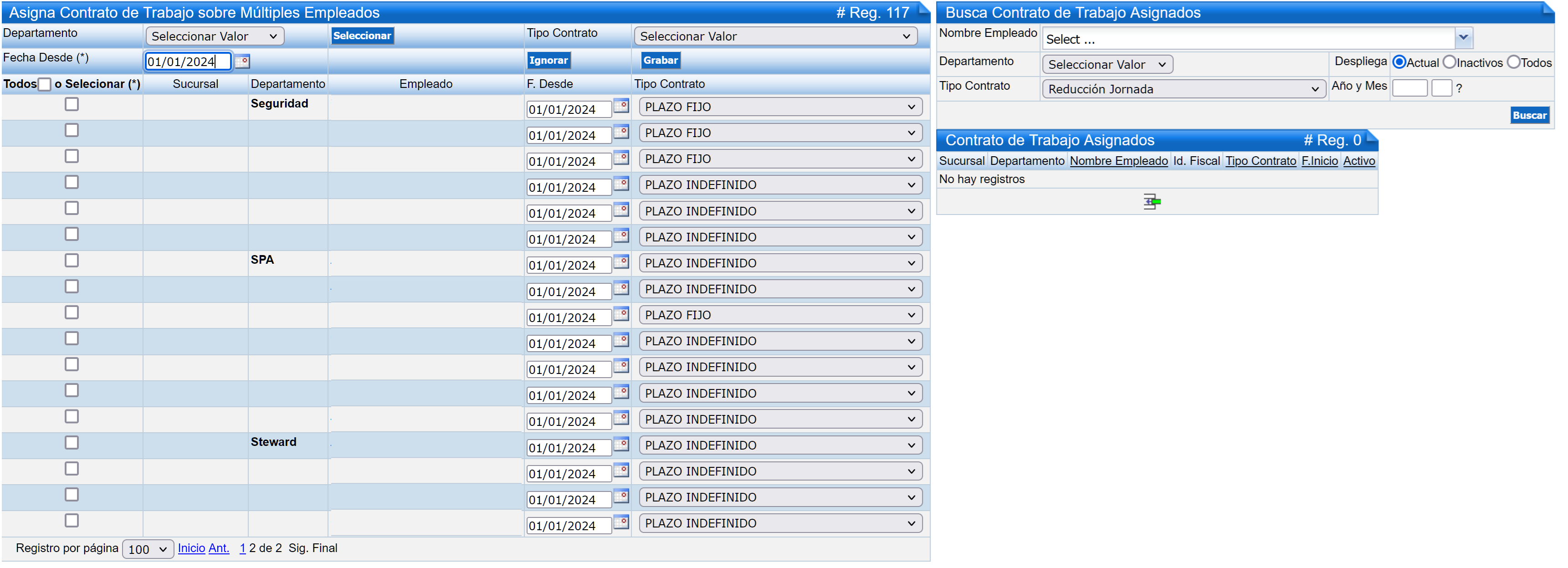This screenshot has height=568, width=1568.
Task: Click corner fold icon of Busca Contrato header
Action: click(x=1548, y=9)
